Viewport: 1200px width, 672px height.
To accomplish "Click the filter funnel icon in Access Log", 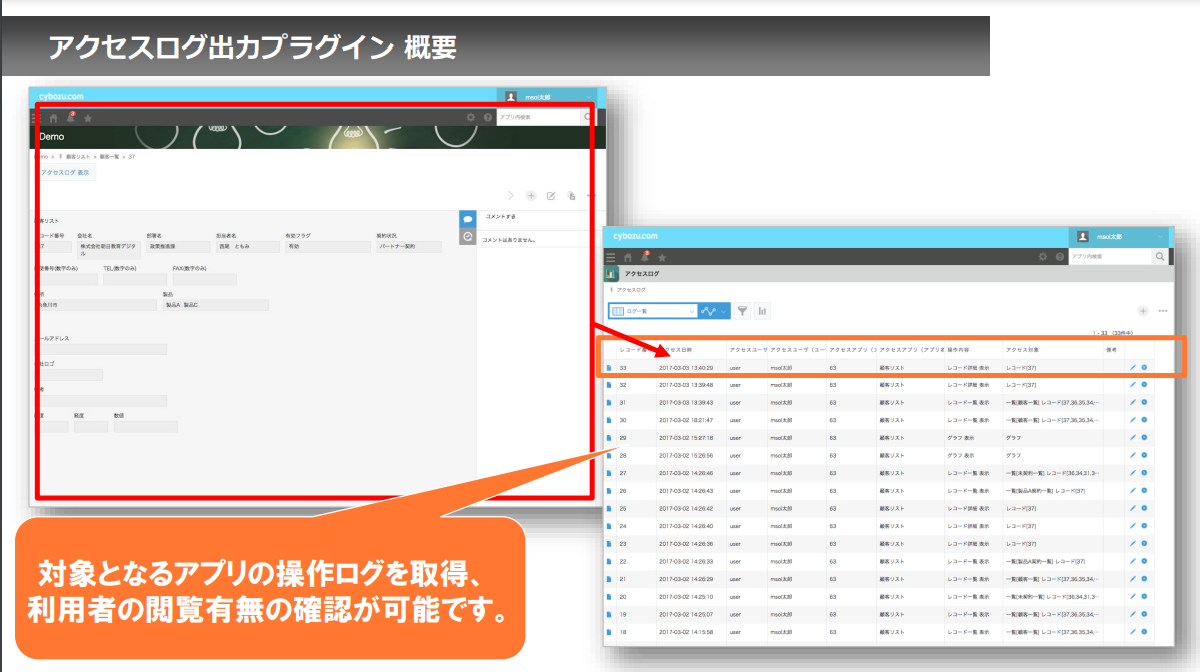I will tap(743, 311).
